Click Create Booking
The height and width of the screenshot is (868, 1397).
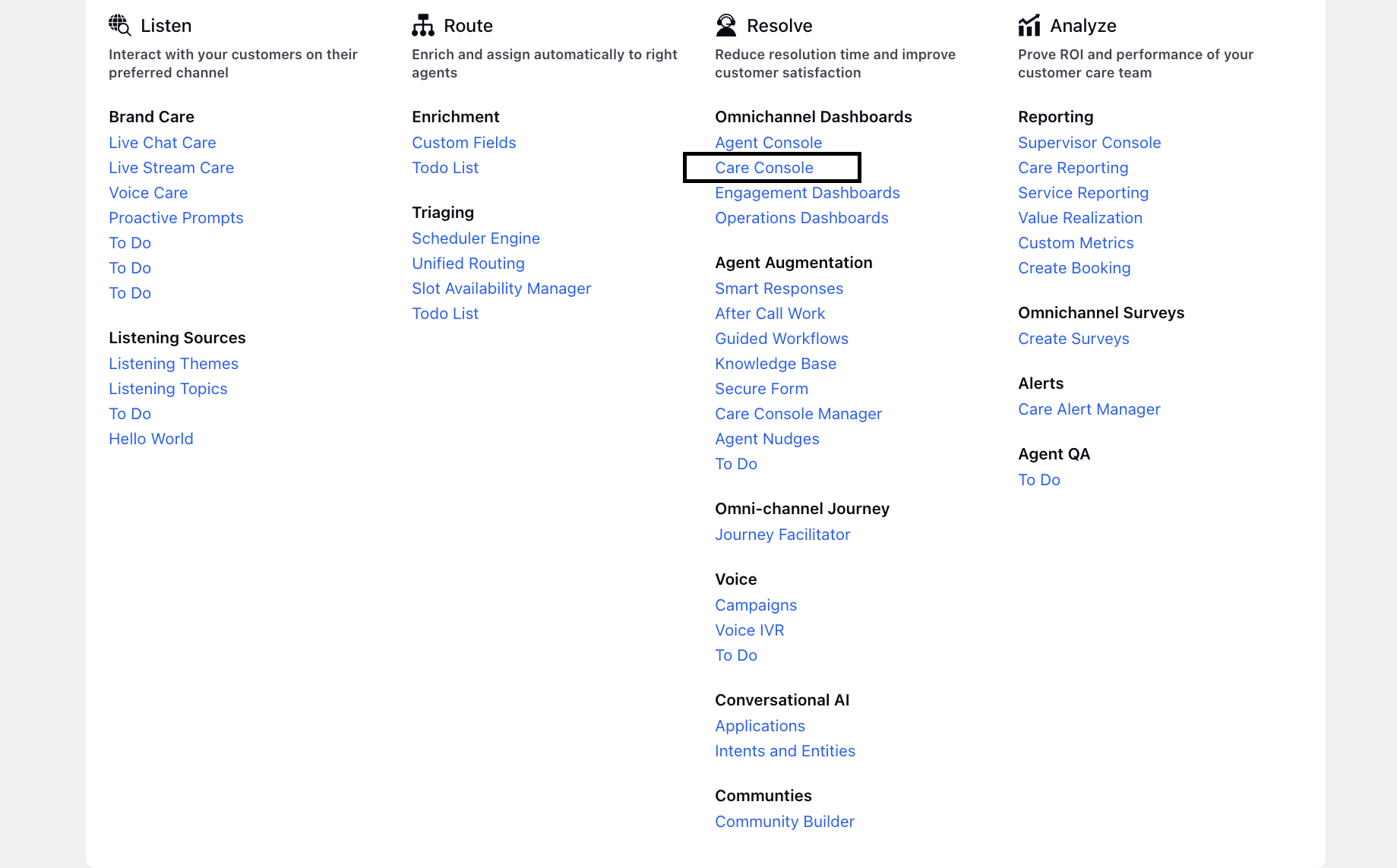1074,268
